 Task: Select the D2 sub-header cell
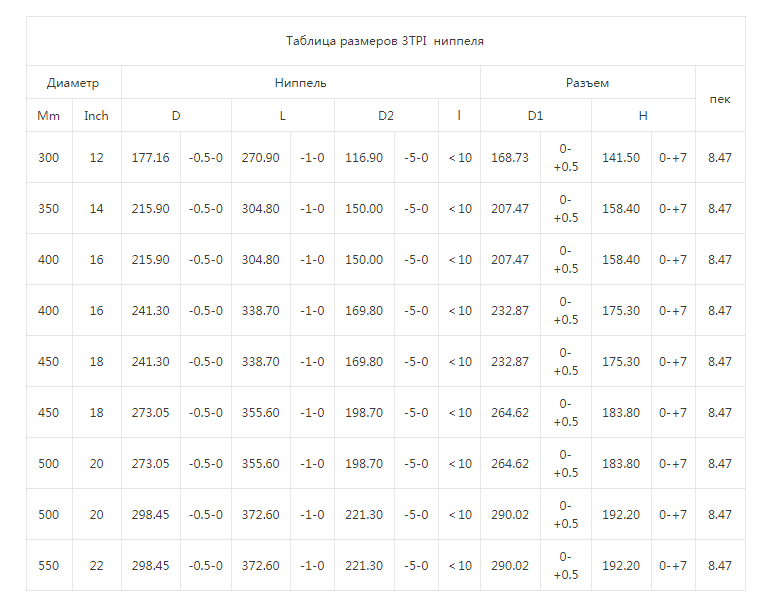pos(386,116)
